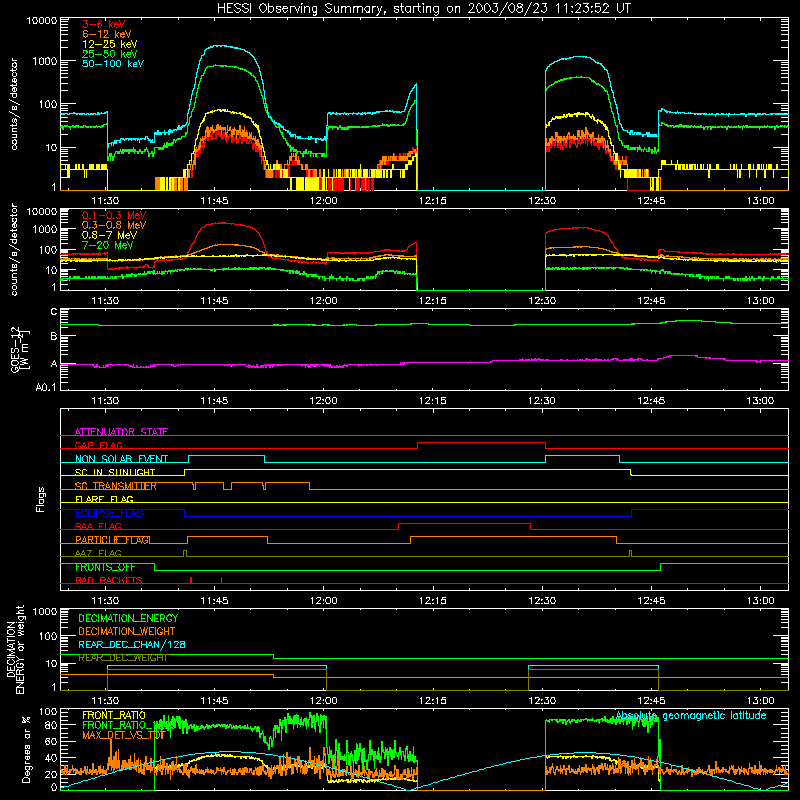Select the green 25-50 keV legend label
Screen dimensions: 800x800
pos(110,54)
